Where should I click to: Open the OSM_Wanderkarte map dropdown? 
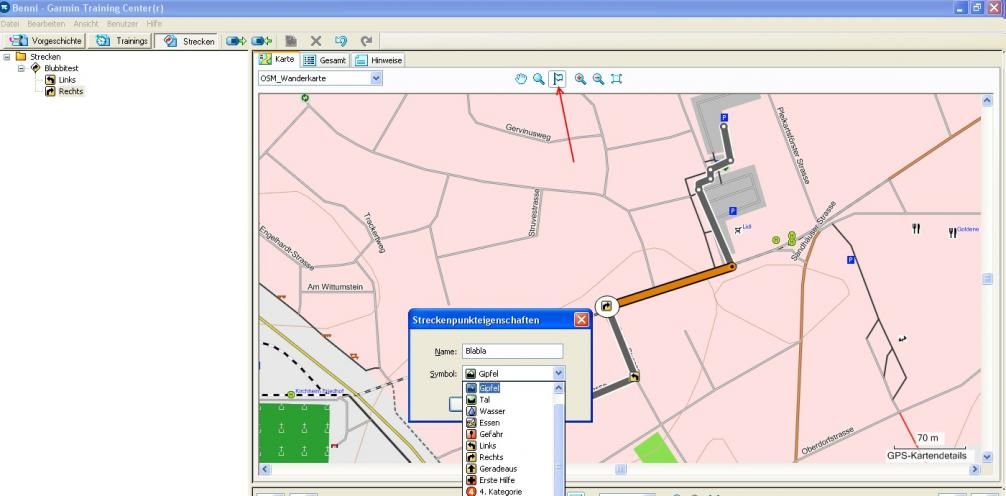tap(376, 78)
